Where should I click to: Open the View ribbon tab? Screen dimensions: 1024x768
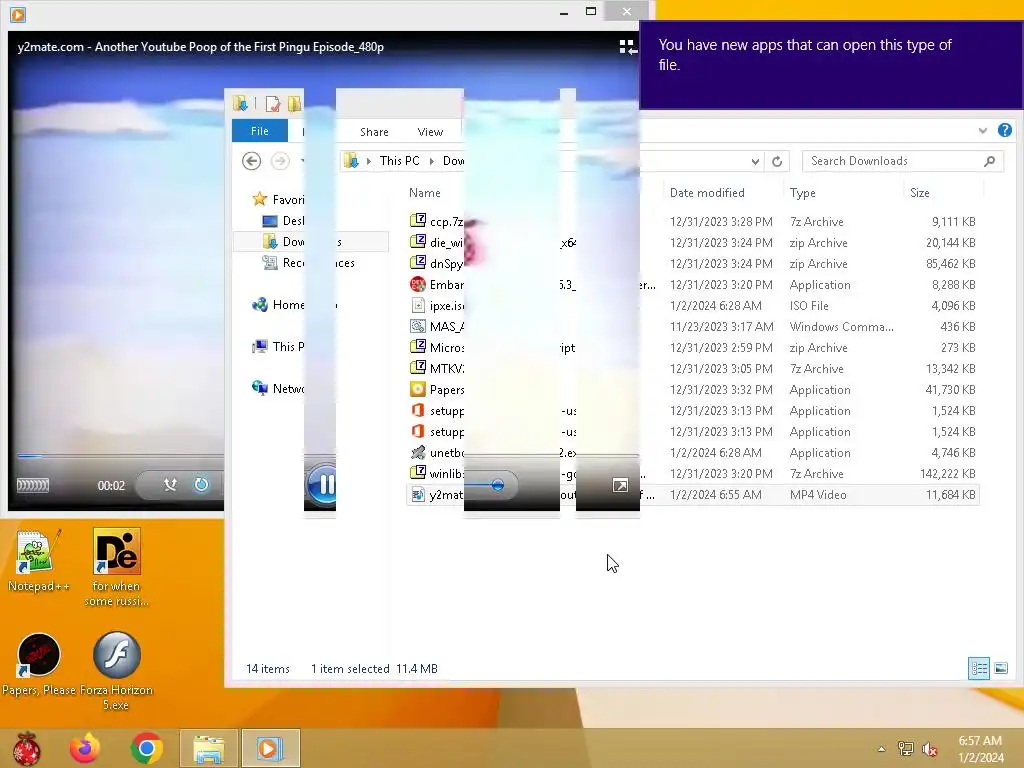point(430,132)
